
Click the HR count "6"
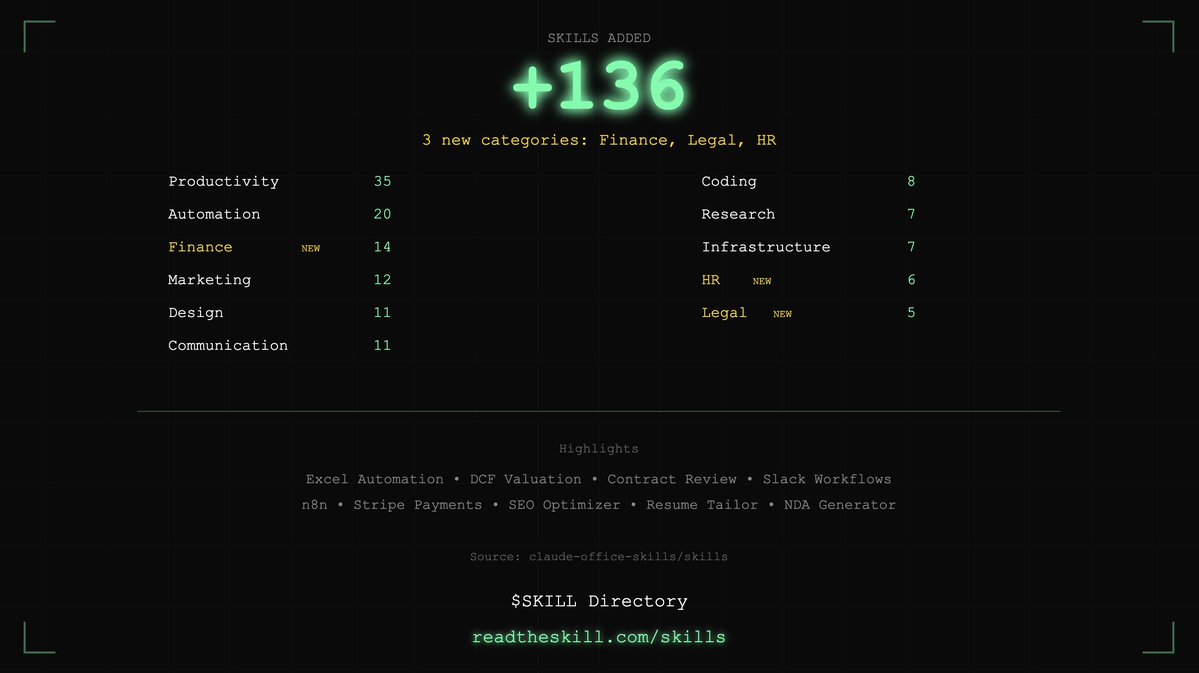(x=911, y=280)
